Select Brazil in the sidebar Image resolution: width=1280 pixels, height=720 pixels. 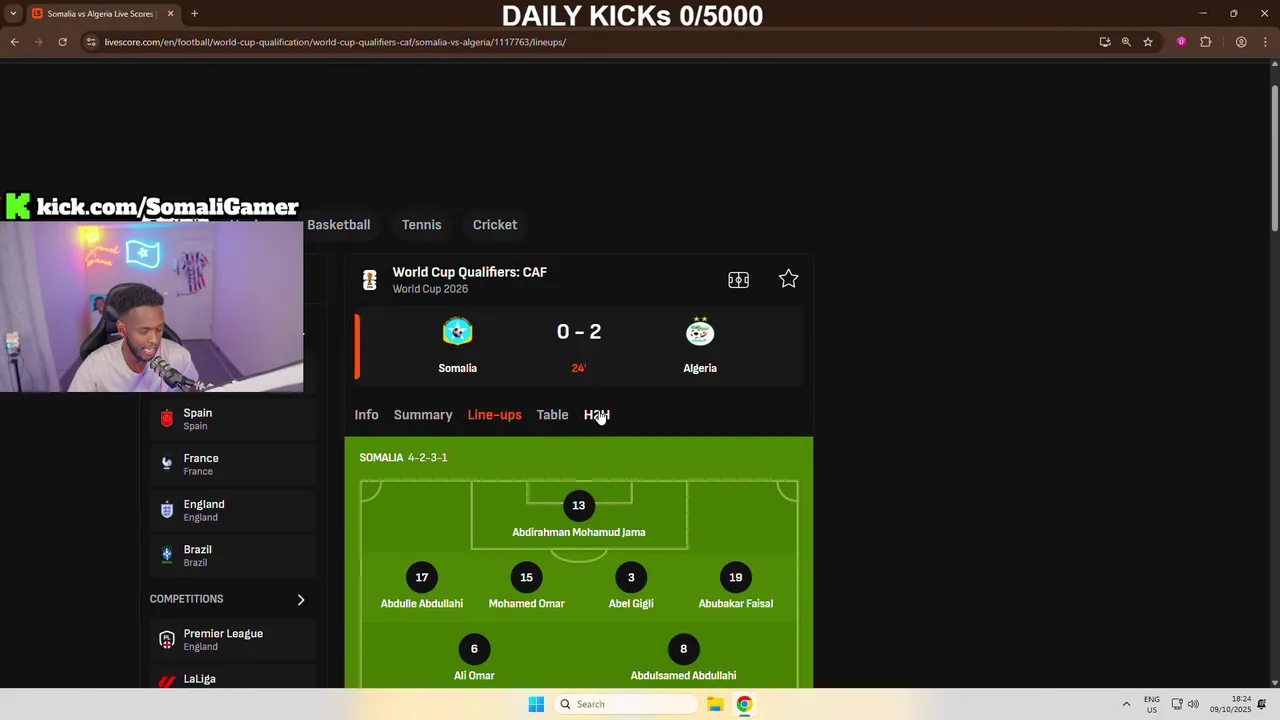coord(233,555)
